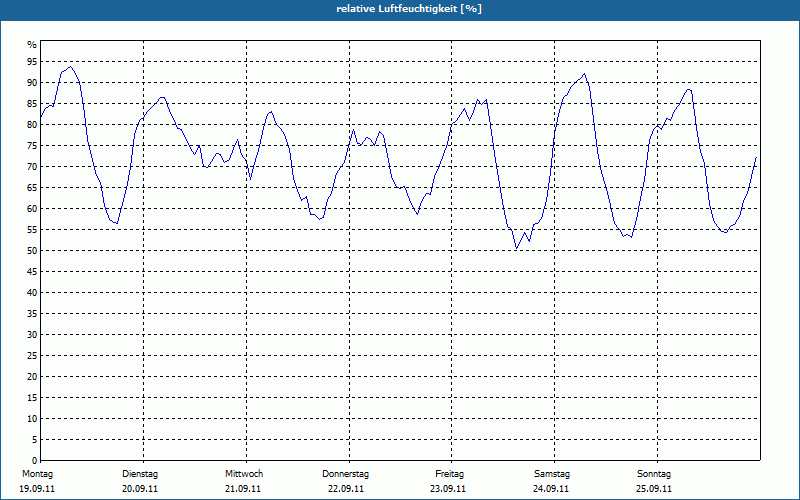Click the y-axis value '60'
The height and width of the screenshot is (500, 800).
point(32,209)
